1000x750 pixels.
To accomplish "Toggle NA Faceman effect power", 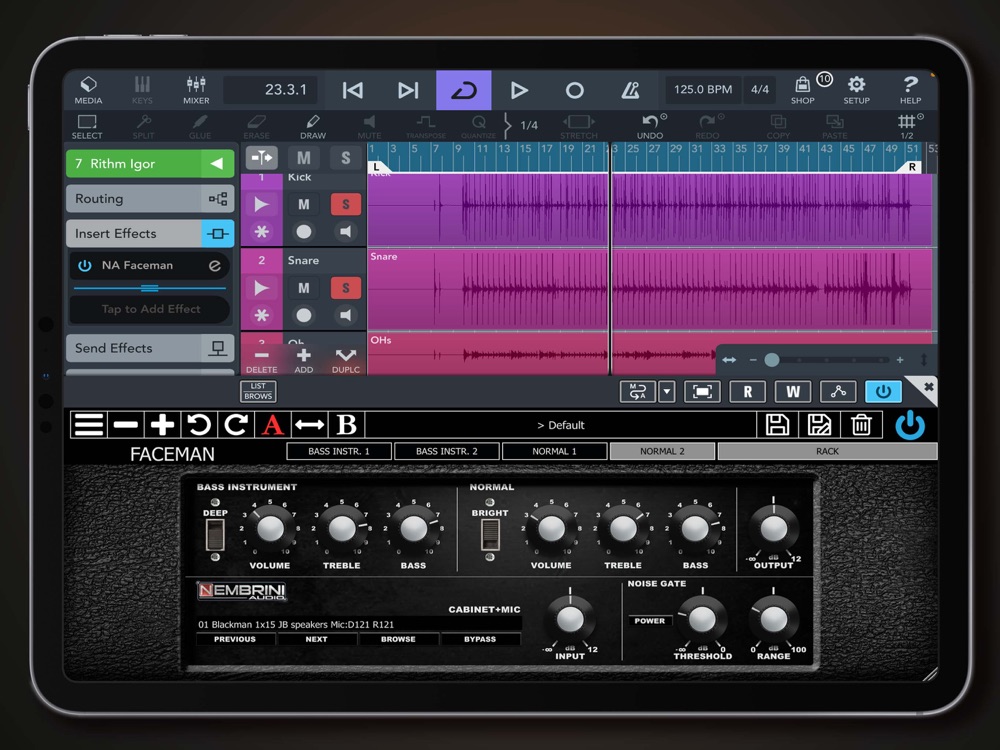I will coord(85,265).
